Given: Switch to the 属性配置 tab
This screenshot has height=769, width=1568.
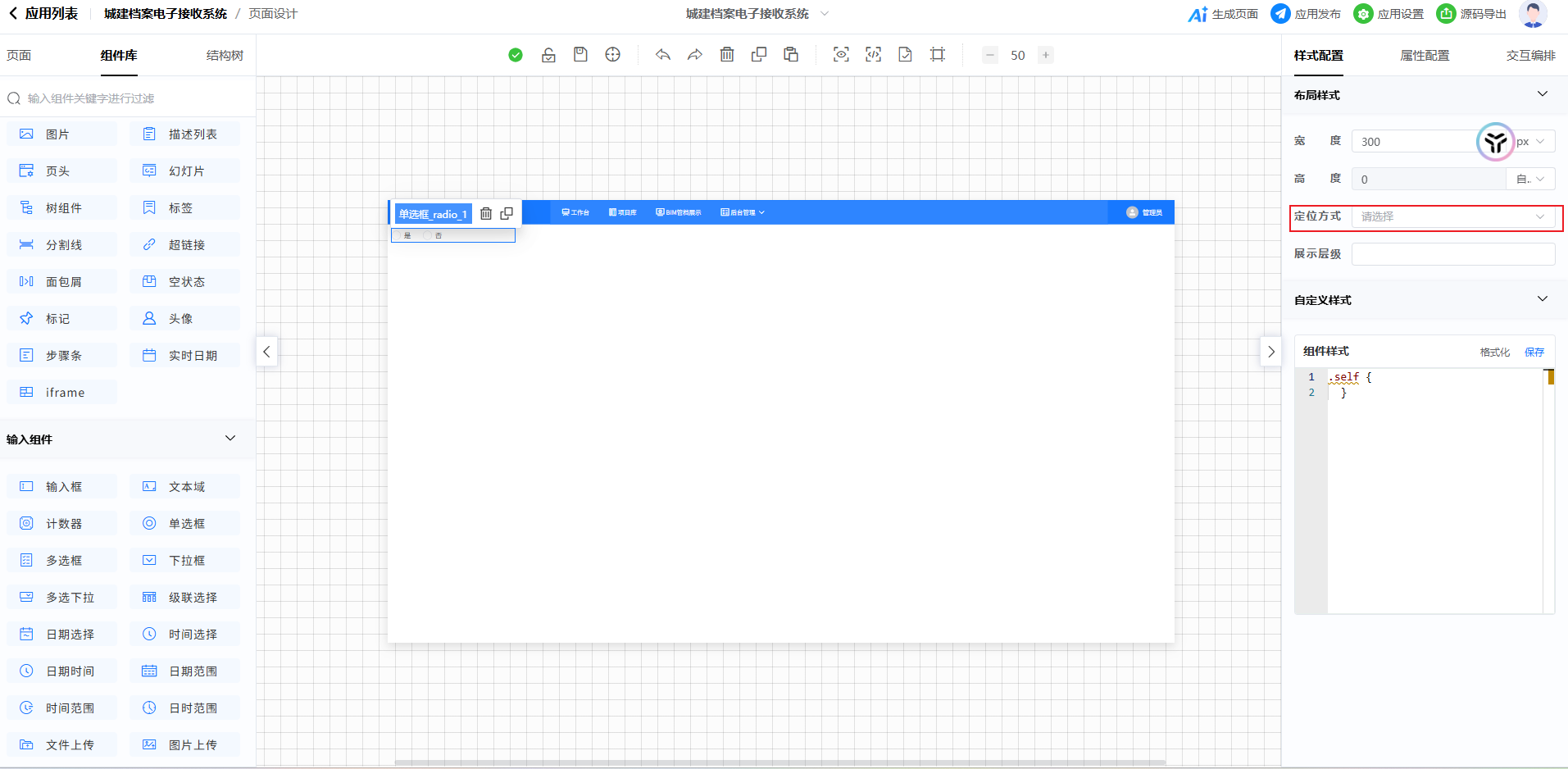Looking at the screenshot, I should tap(1425, 56).
